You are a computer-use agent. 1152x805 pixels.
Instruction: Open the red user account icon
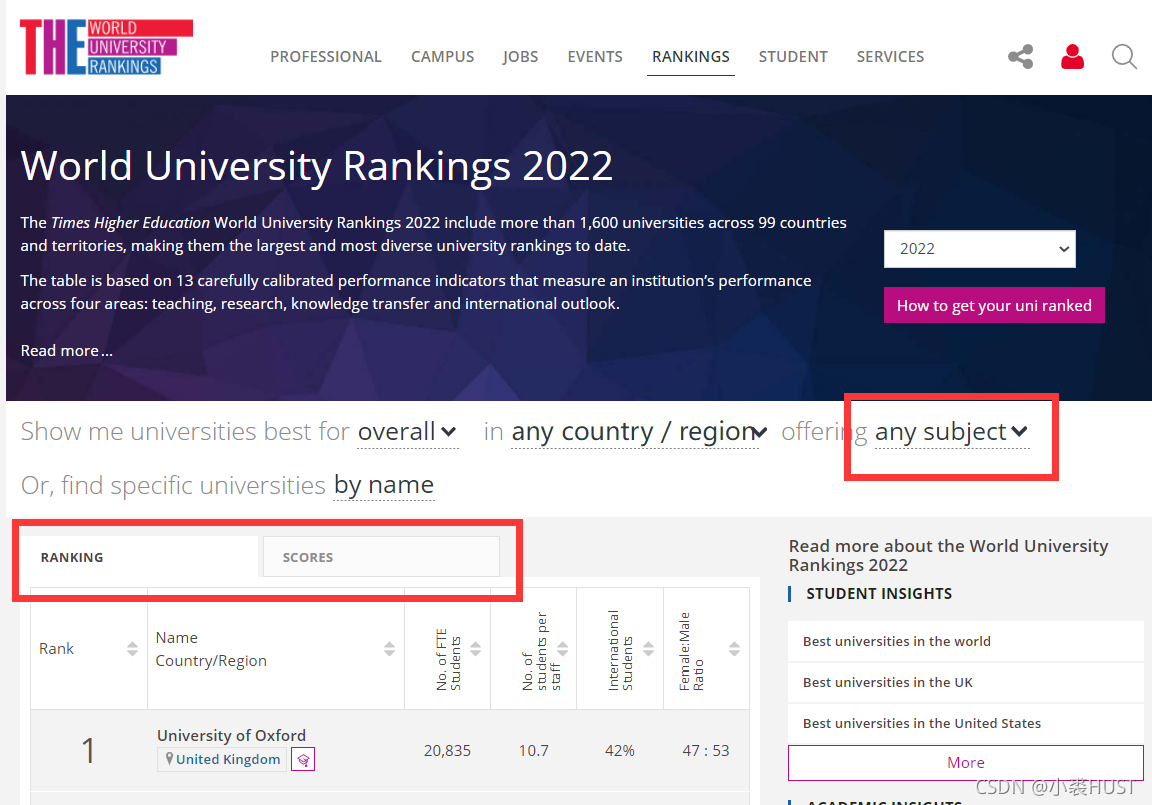pyautogui.click(x=1073, y=57)
